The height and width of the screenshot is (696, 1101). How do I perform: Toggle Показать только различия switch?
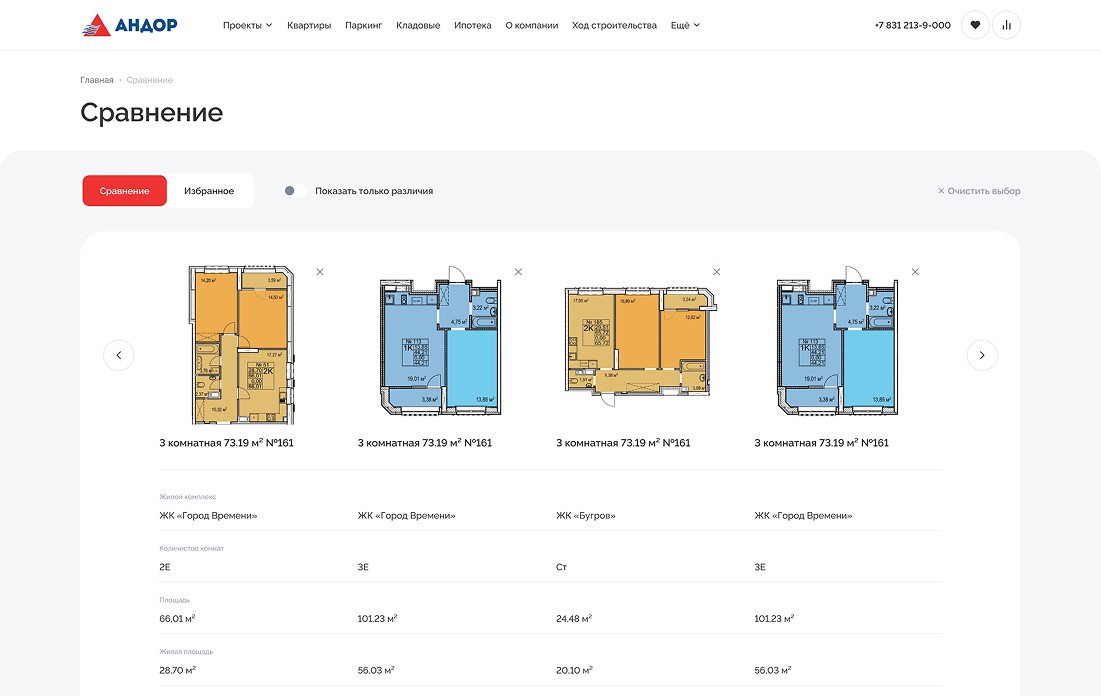click(294, 191)
